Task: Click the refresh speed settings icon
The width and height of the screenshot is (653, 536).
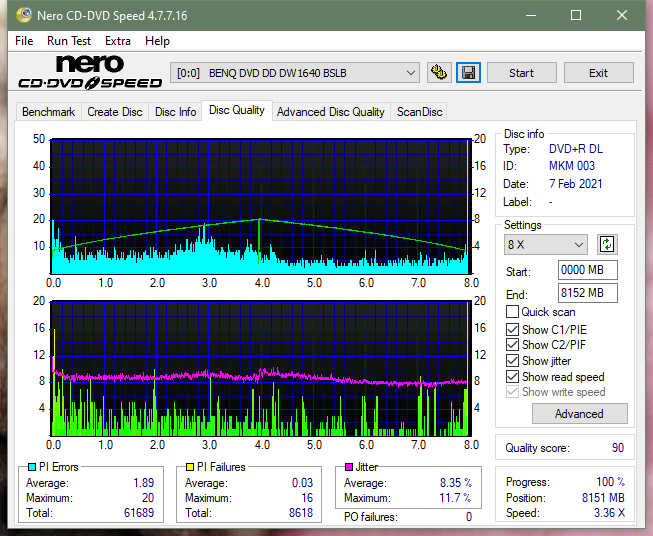Action: tap(607, 244)
